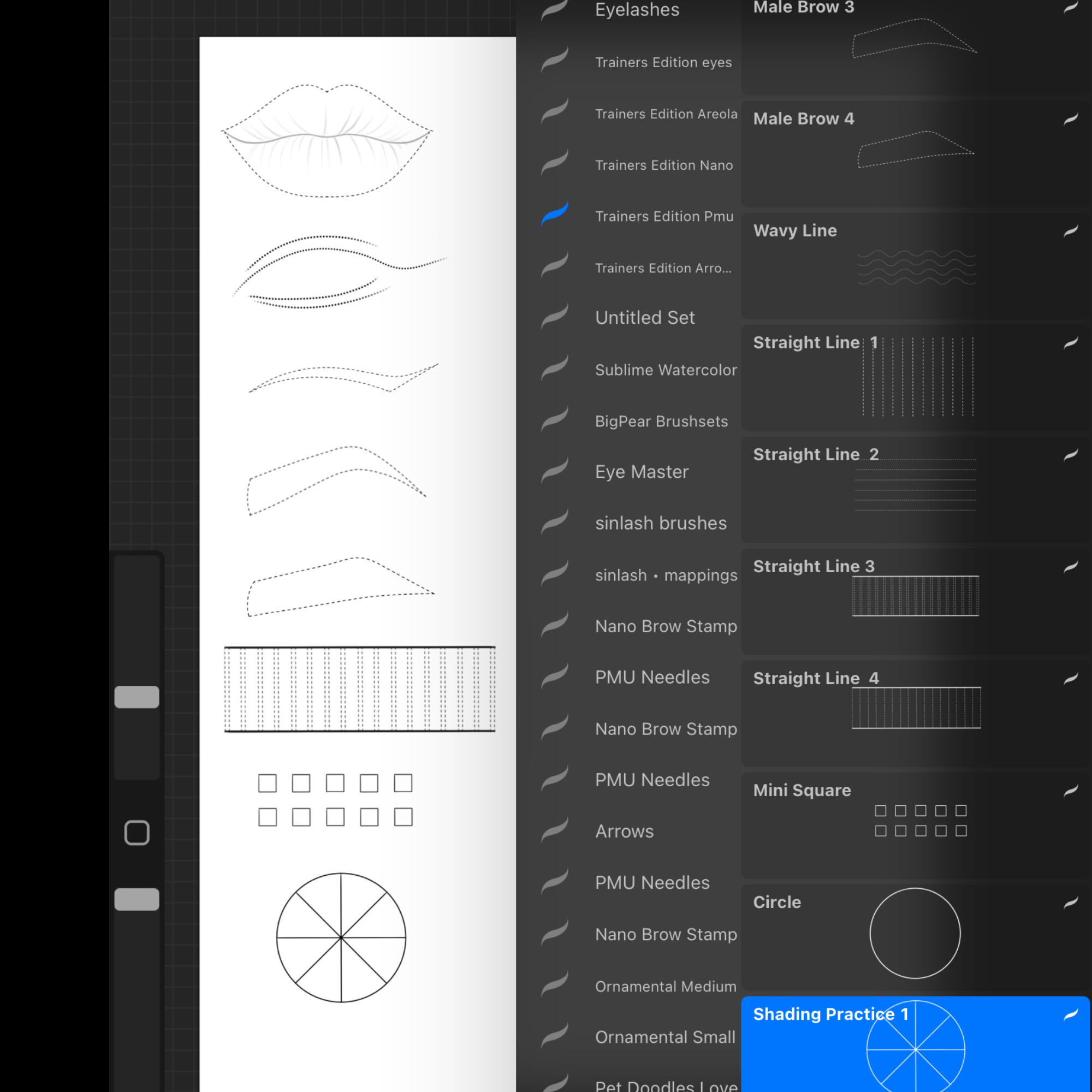Click the brush icon beside Untitled Set
The image size is (1092, 1092).
coord(555,317)
